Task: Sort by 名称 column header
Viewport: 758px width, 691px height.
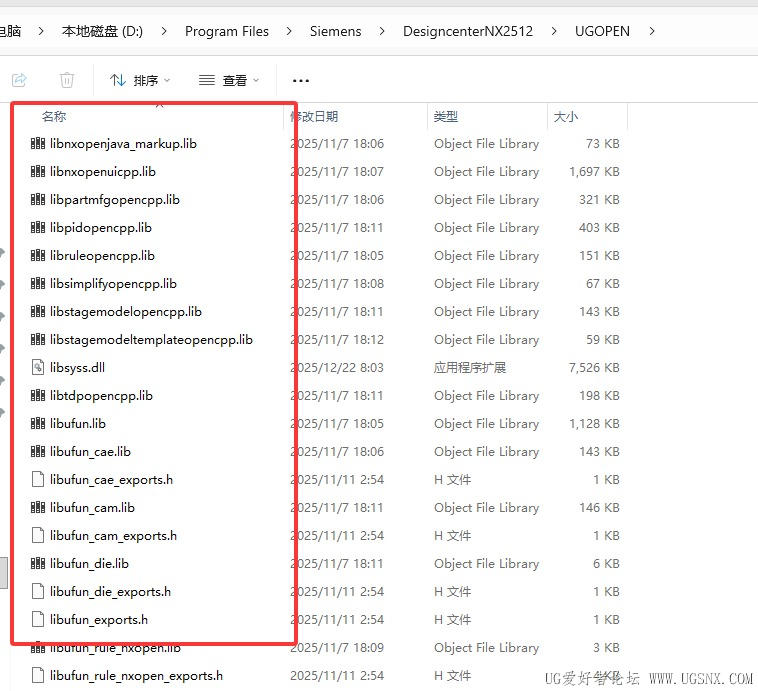Action: pos(54,117)
